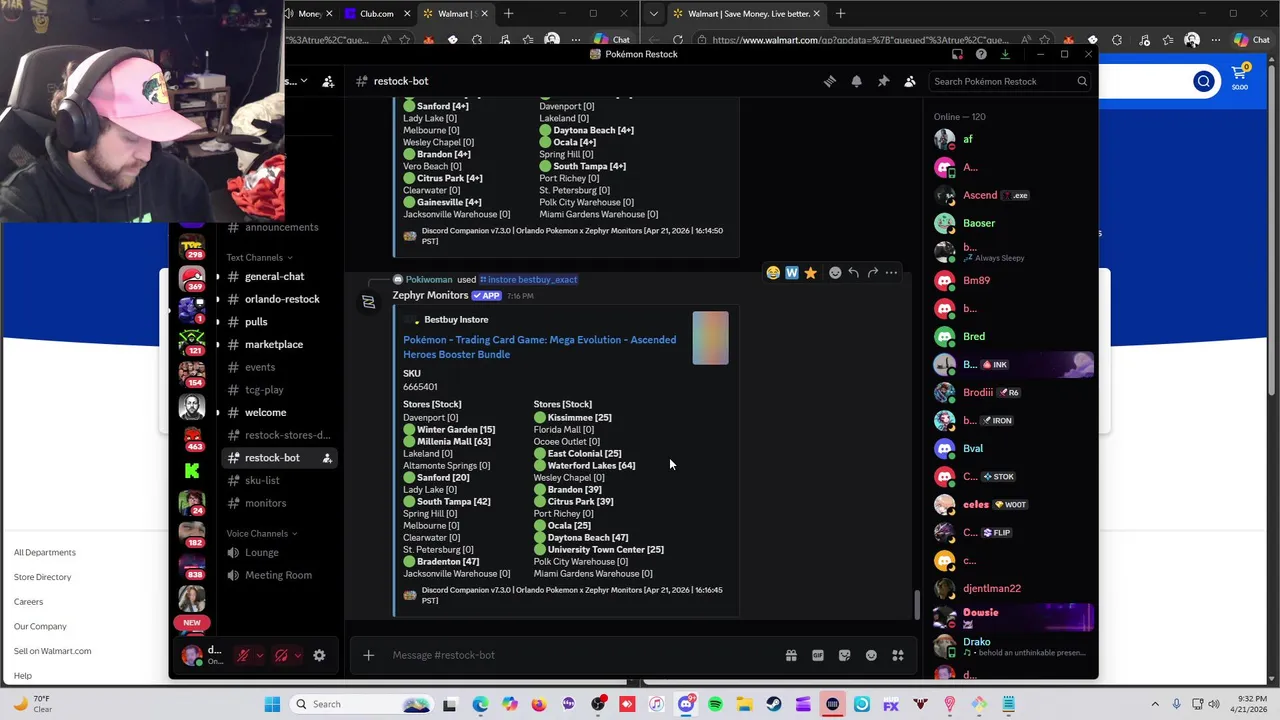The height and width of the screenshot is (720, 1280).
Task: Collapse the Voice Channels category
Action: tap(262, 533)
